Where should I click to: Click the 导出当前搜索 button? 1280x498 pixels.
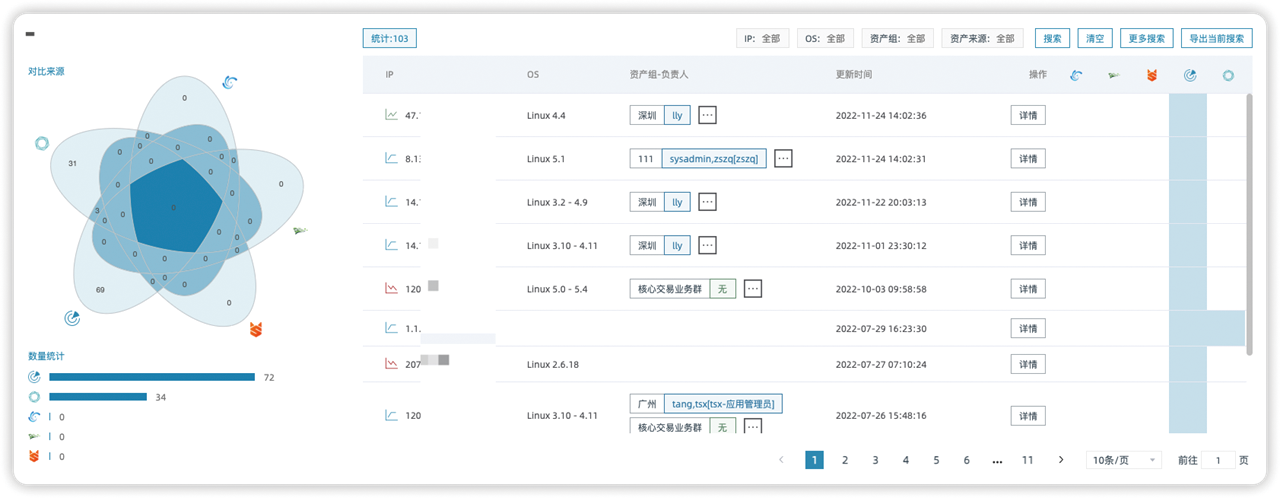pyautogui.click(x=1216, y=38)
